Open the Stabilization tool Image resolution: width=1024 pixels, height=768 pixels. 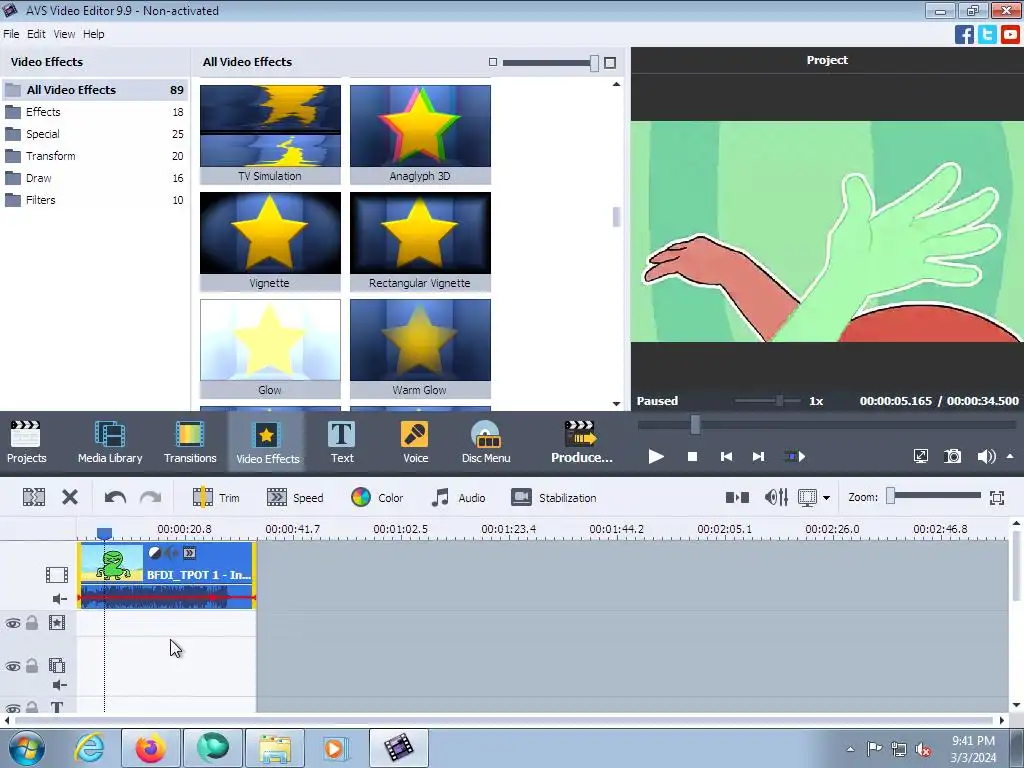pyautogui.click(x=554, y=498)
